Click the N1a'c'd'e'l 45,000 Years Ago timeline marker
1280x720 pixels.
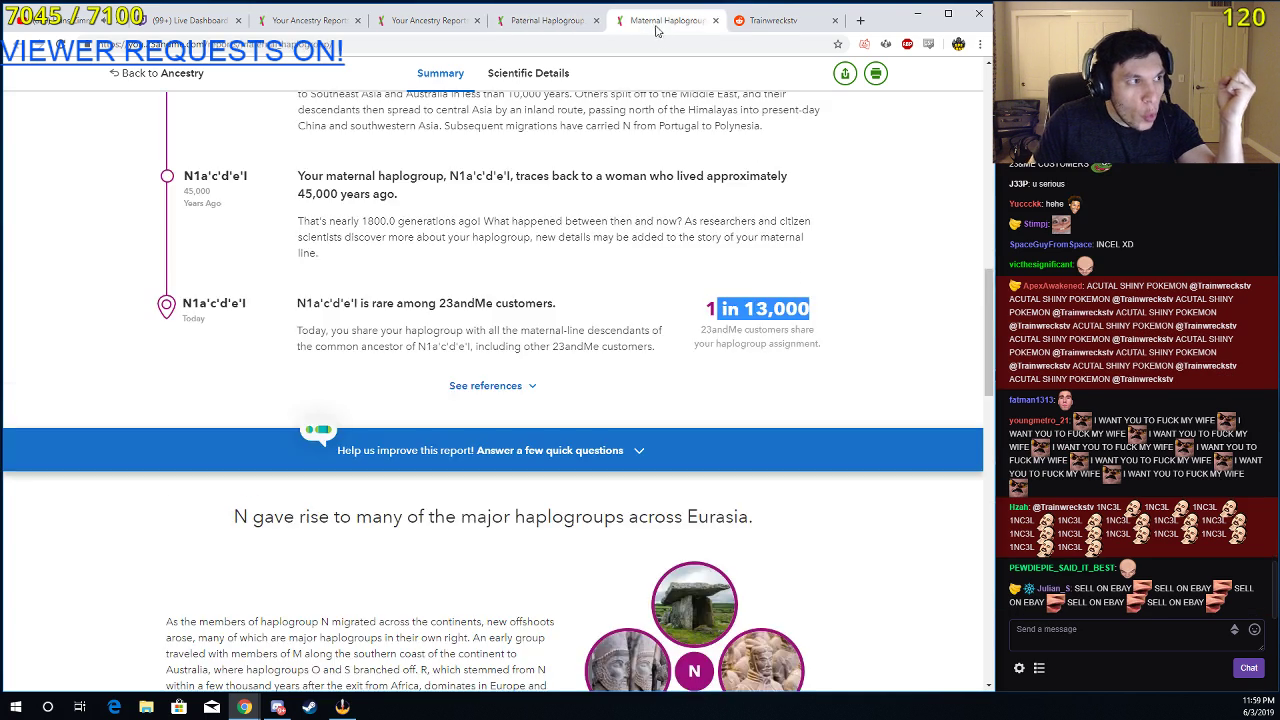click(x=167, y=176)
